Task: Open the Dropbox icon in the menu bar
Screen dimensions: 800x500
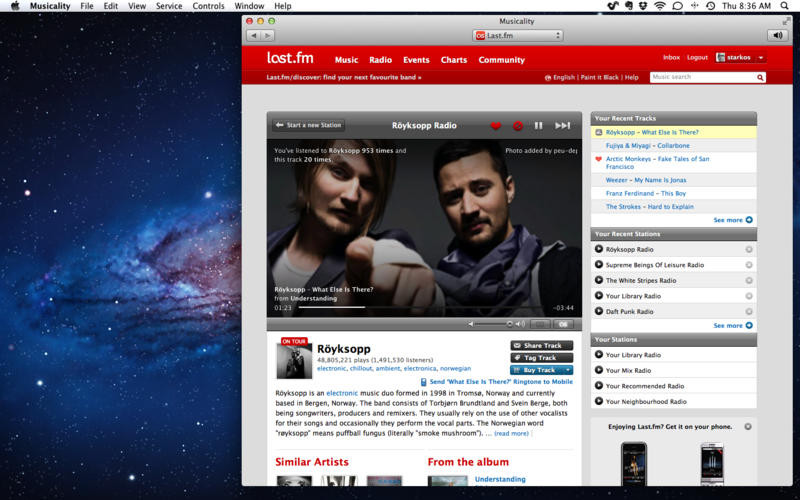Action: [643, 6]
